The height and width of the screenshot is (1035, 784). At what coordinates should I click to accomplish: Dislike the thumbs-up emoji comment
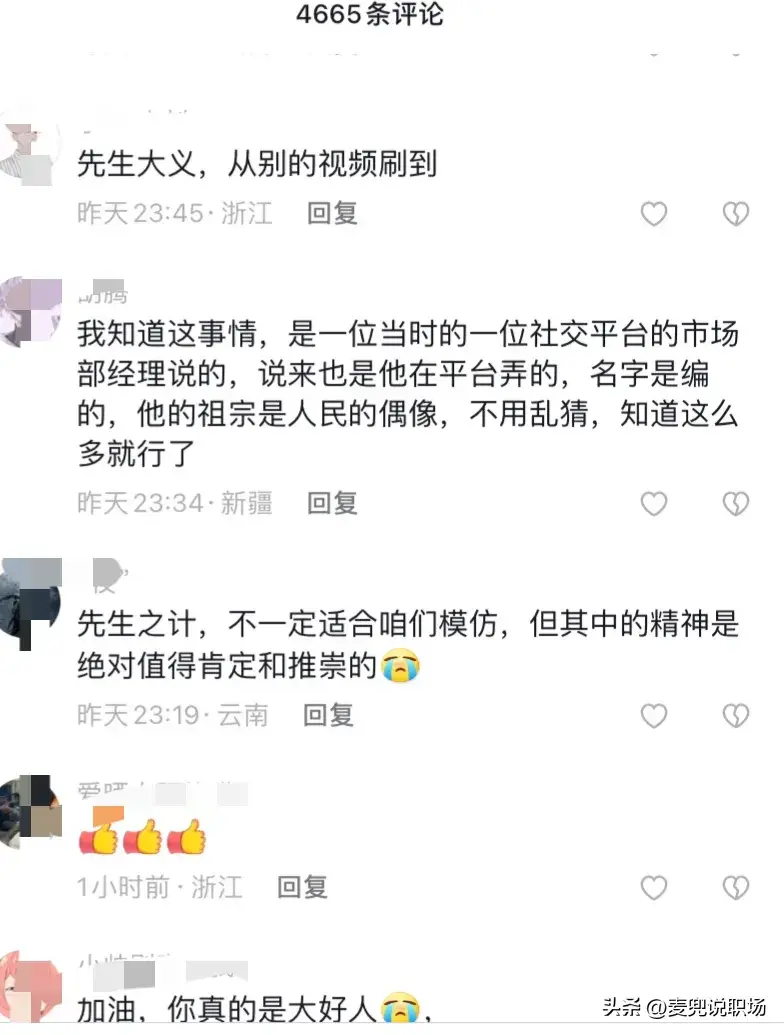point(736,888)
